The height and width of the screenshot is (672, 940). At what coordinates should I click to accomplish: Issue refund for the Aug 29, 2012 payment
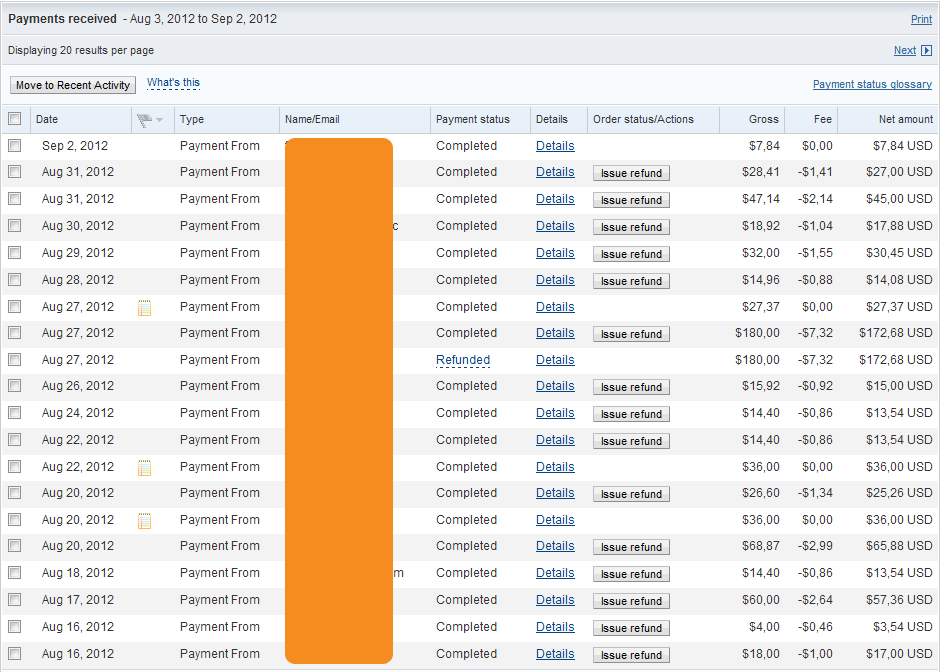point(631,254)
